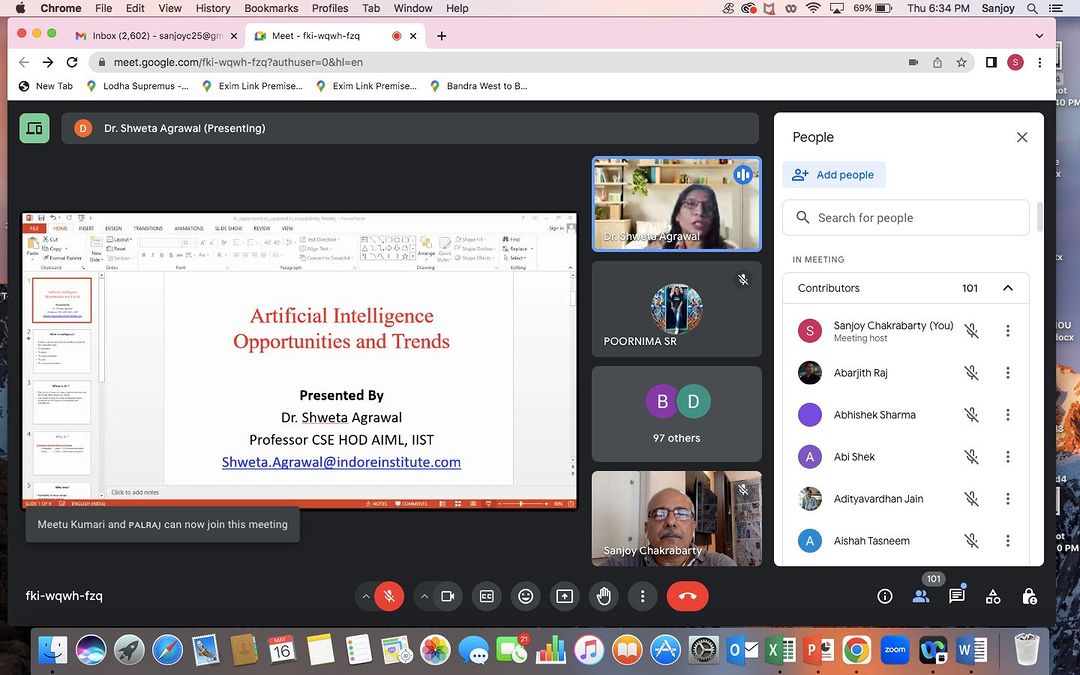Raise your hand in the meeting

604,596
